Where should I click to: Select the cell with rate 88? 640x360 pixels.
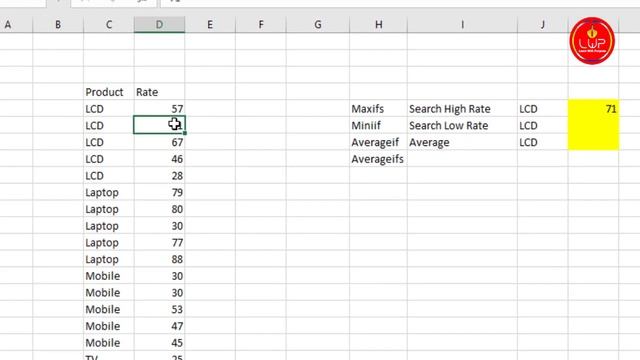[159, 259]
